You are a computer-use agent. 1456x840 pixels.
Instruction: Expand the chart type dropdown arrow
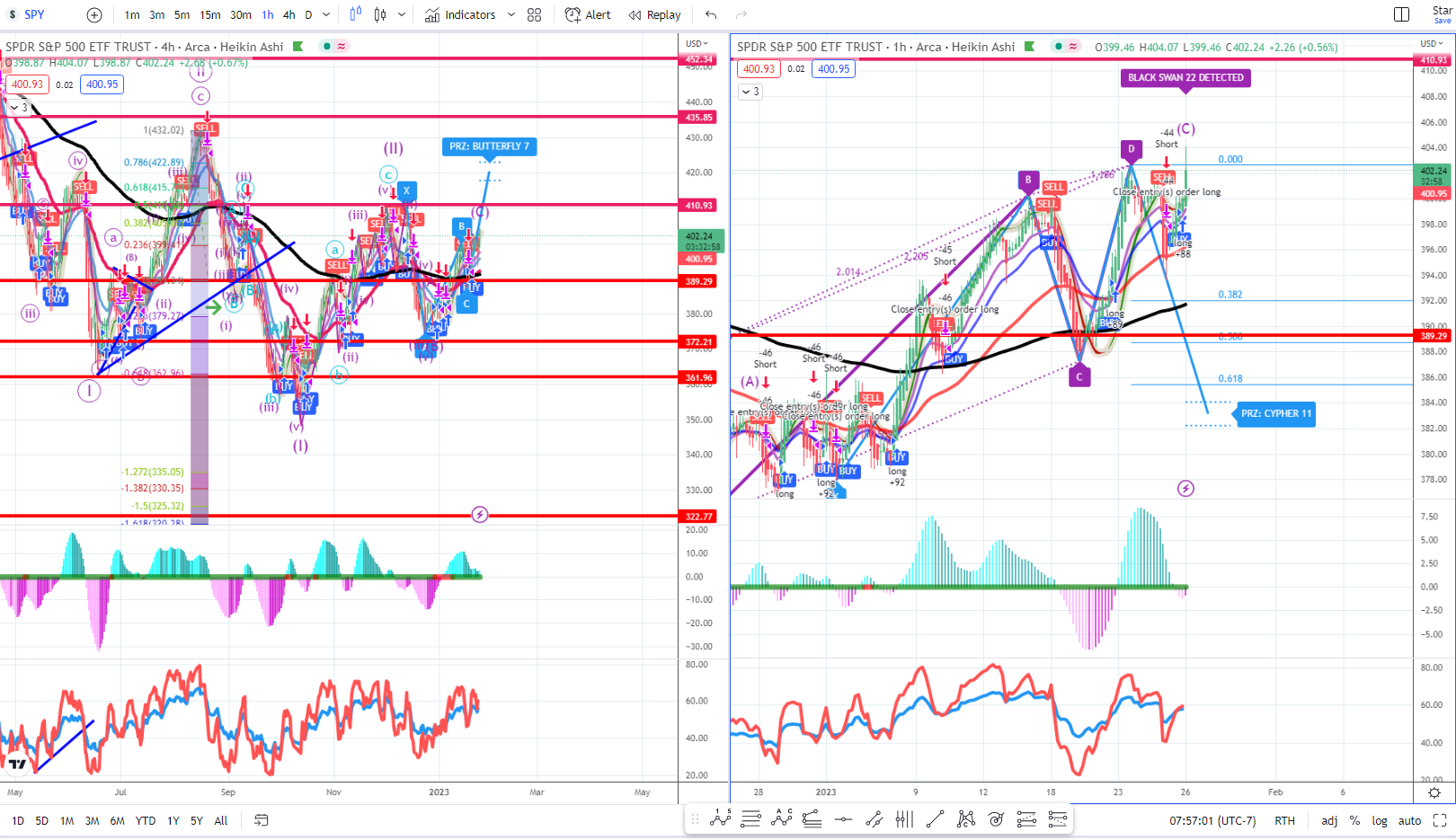point(402,14)
